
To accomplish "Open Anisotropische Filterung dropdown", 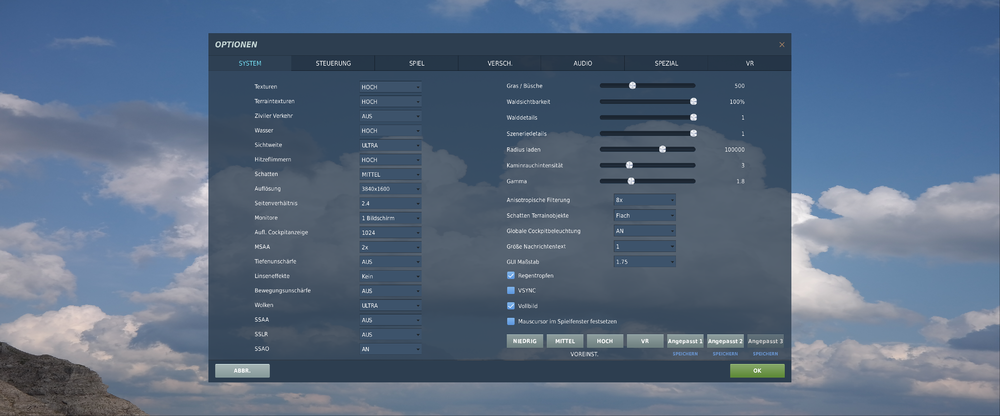I will (645, 200).
